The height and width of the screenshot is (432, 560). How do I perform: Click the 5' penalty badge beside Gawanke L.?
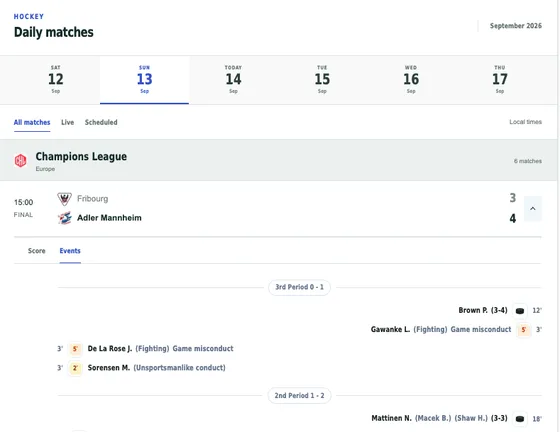(524, 330)
